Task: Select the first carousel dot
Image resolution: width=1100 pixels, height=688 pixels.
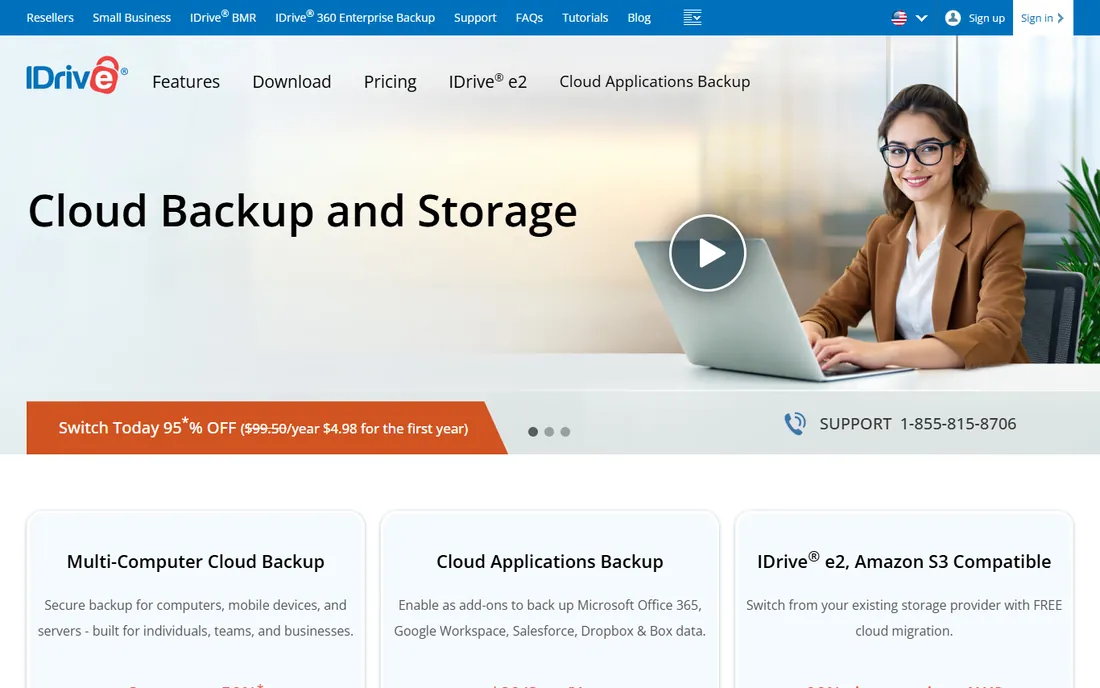Action: 533,431
